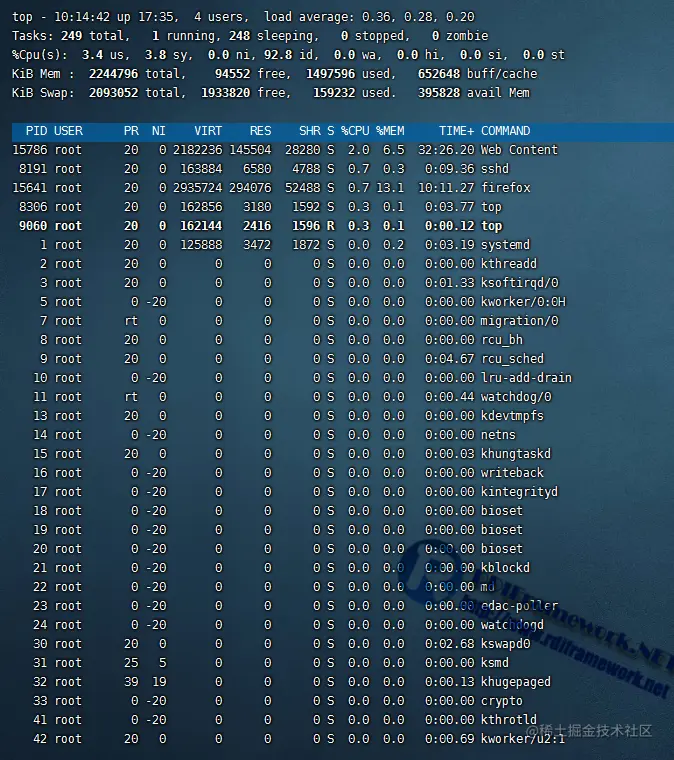Select the 'kthrotld' process

[x=509, y=720]
